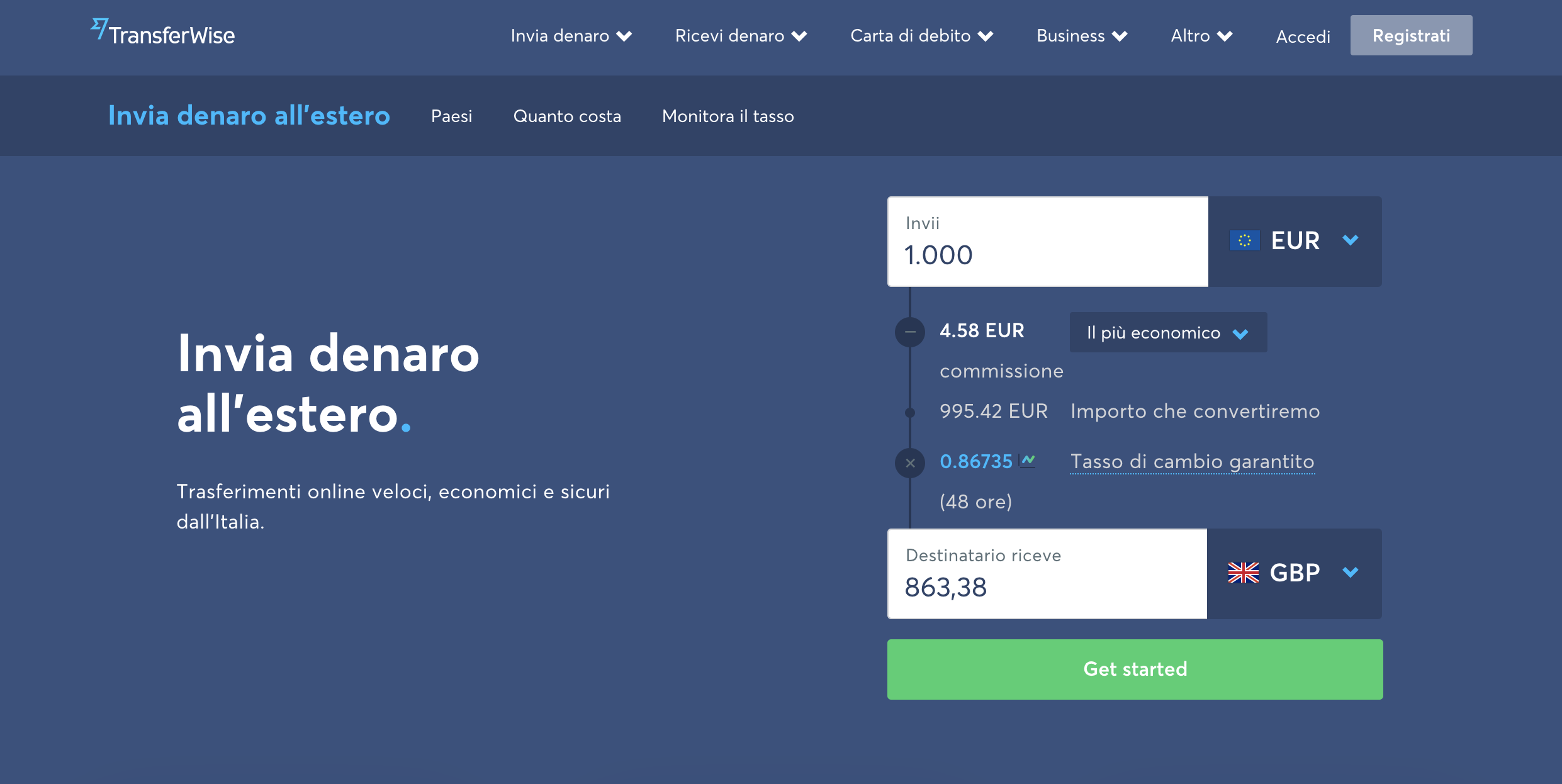Viewport: 1562px width, 784px height.
Task: Click the Invii amount input field
Action: pos(1048,242)
